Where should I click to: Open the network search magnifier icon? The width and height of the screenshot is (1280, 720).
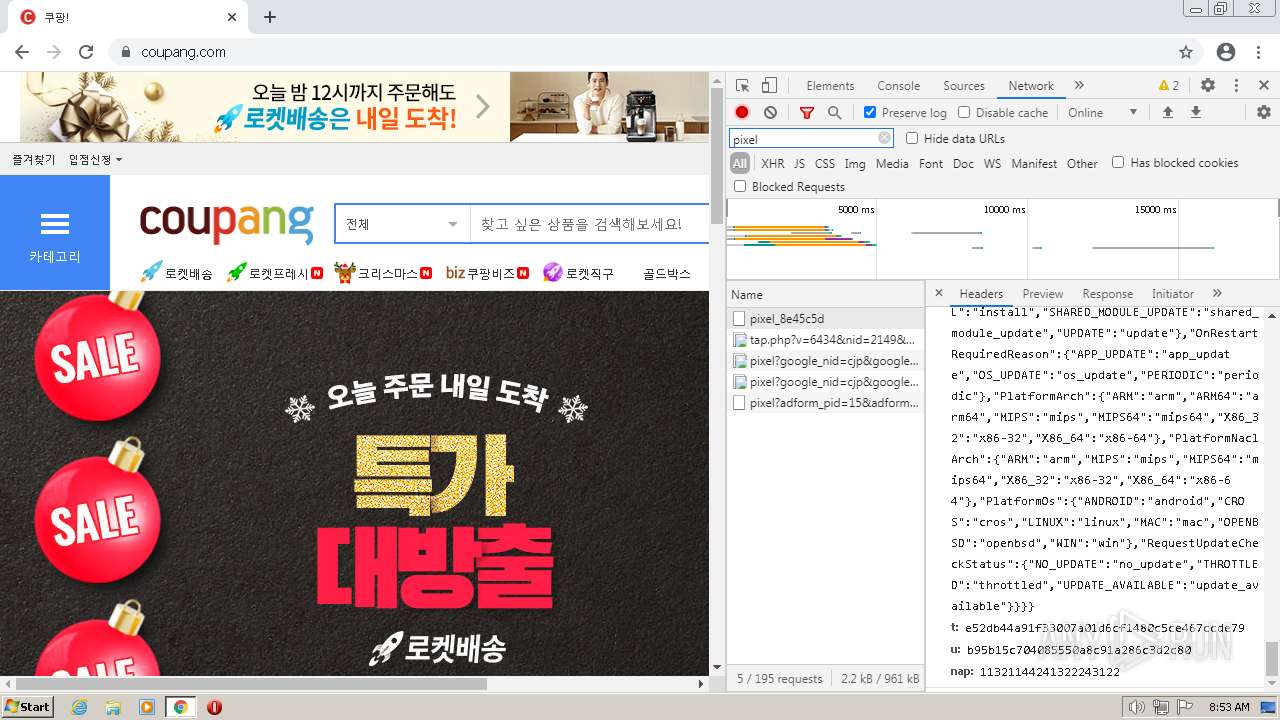(834, 113)
